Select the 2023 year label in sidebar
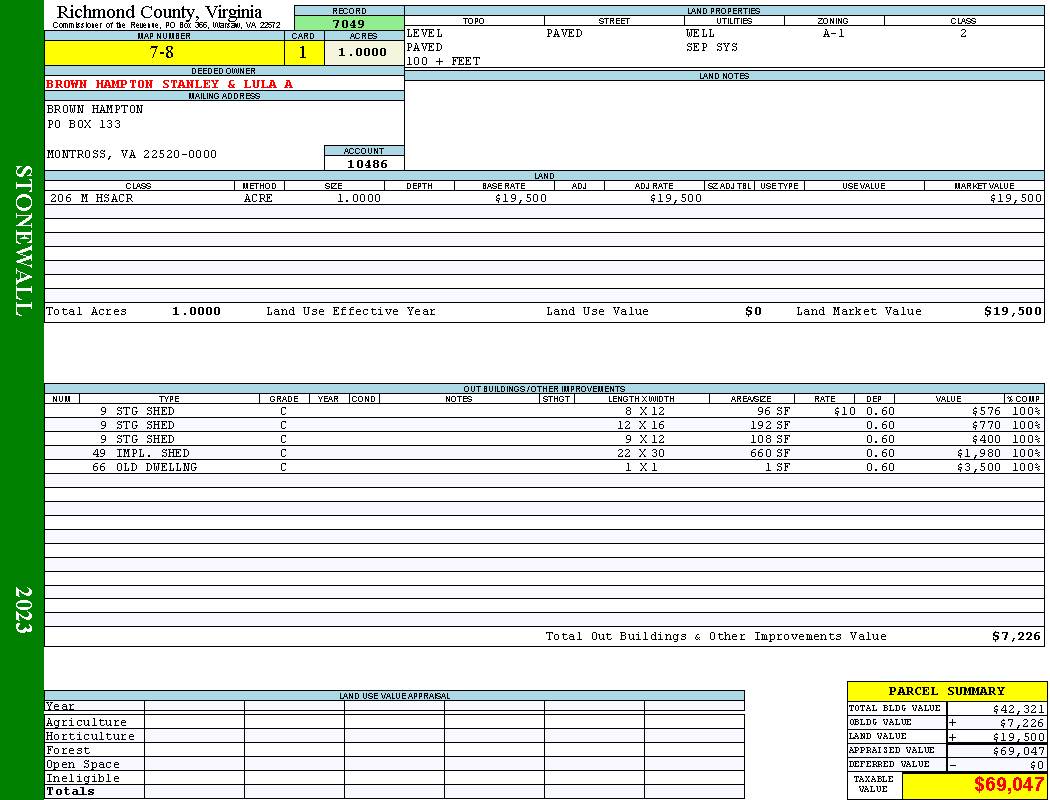 (x=22, y=610)
